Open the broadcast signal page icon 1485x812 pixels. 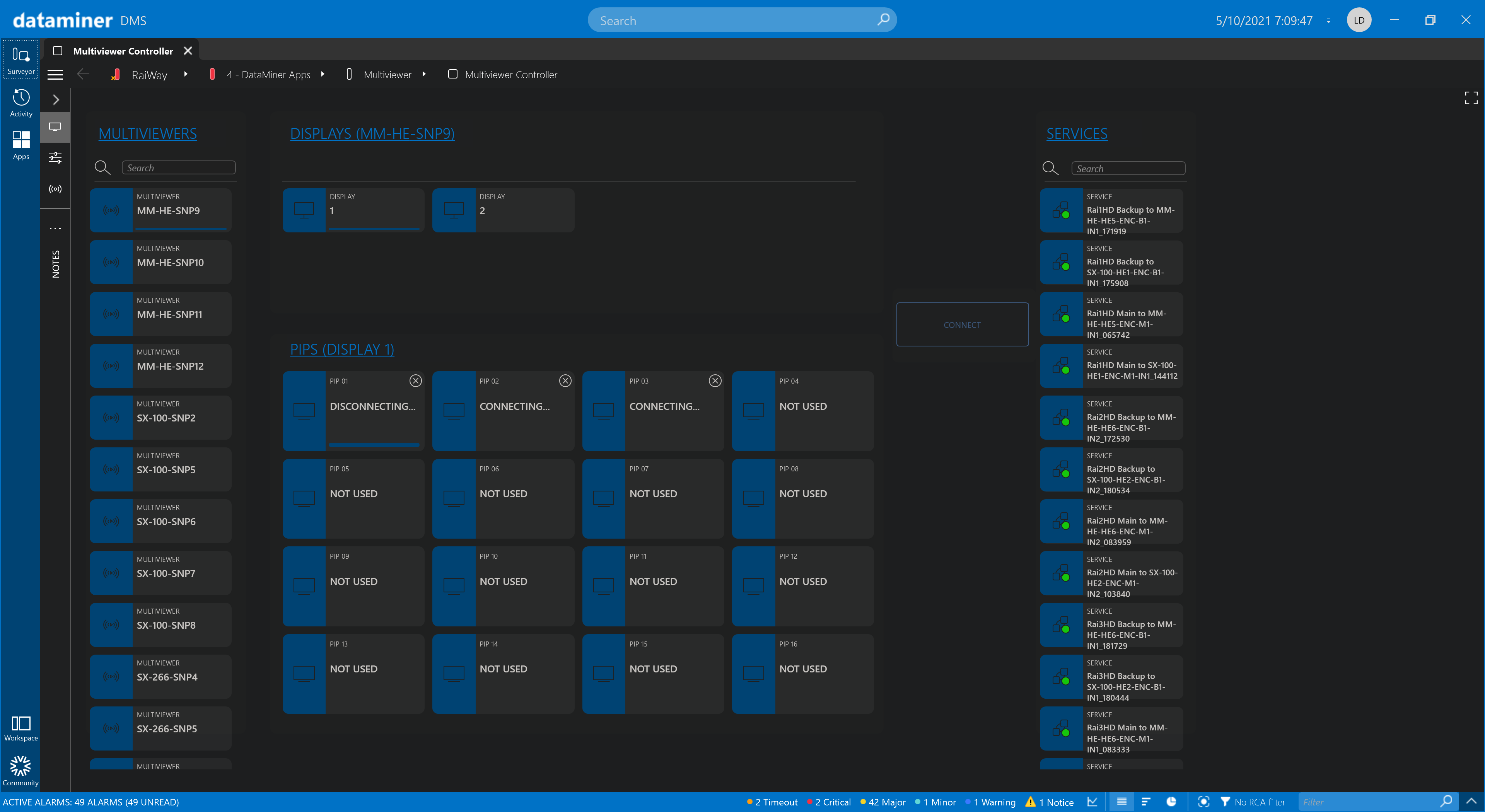(x=55, y=189)
